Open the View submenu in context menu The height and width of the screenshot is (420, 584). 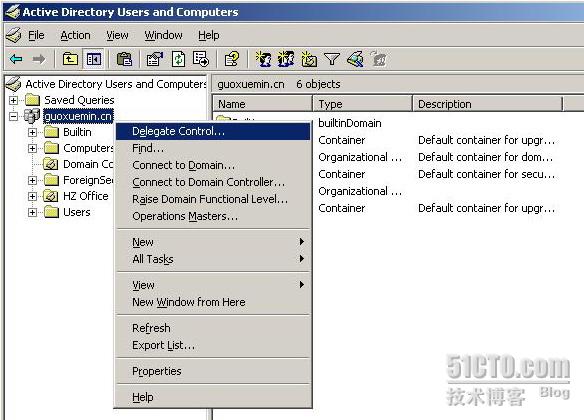[213, 285]
